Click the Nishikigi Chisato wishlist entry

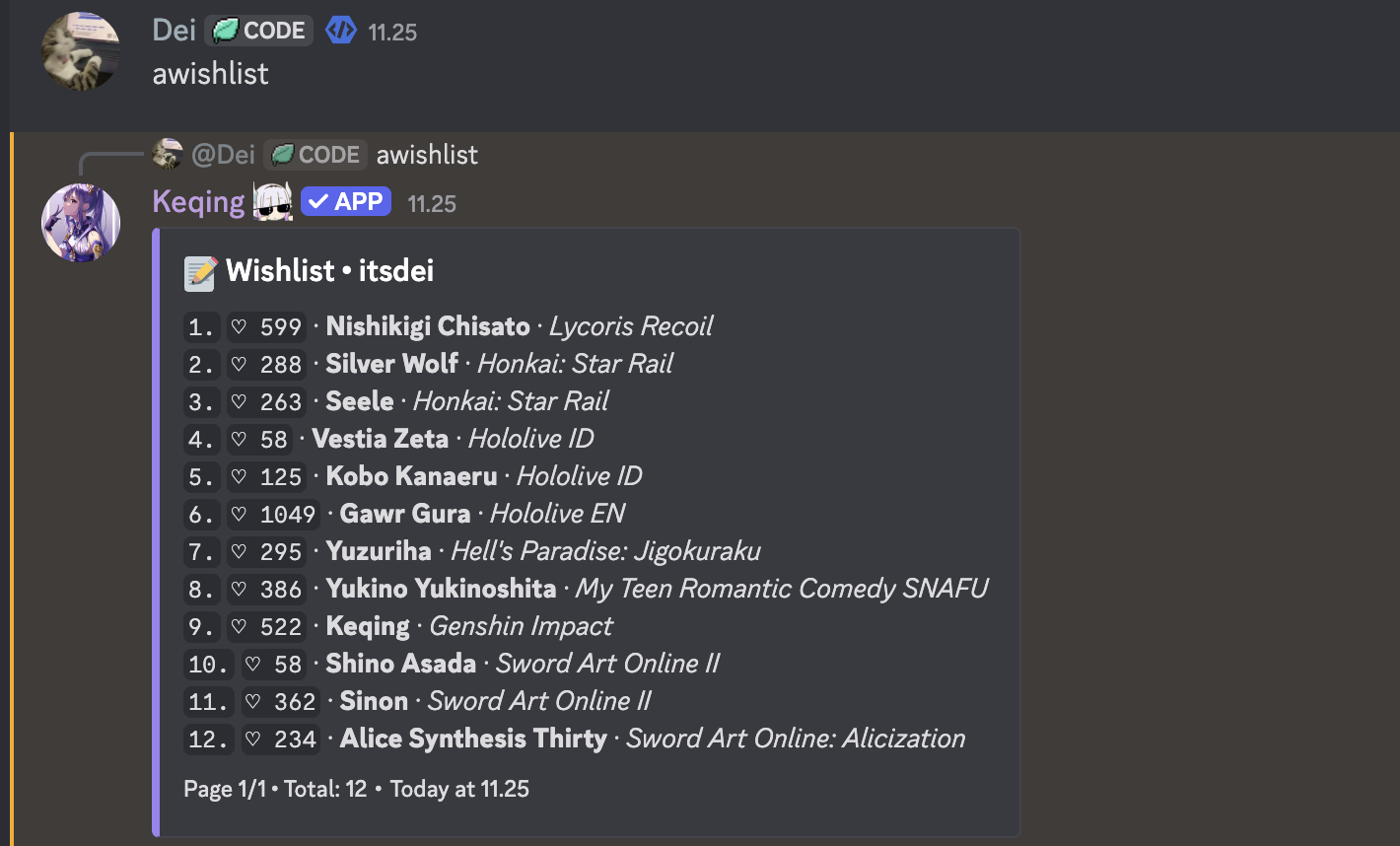click(x=428, y=326)
